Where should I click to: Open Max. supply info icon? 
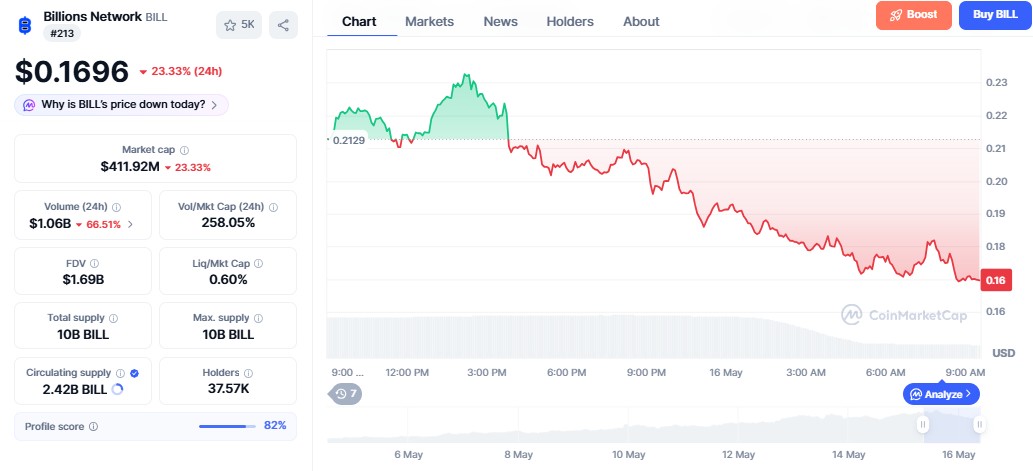point(258,318)
